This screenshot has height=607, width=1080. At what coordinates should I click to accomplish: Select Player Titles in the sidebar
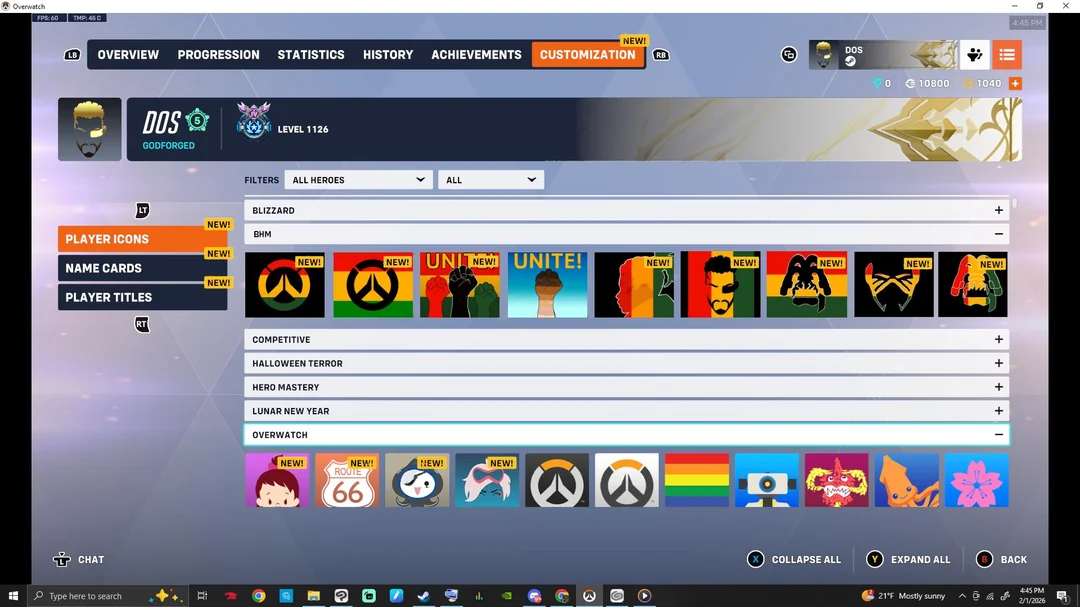[143, 297]
